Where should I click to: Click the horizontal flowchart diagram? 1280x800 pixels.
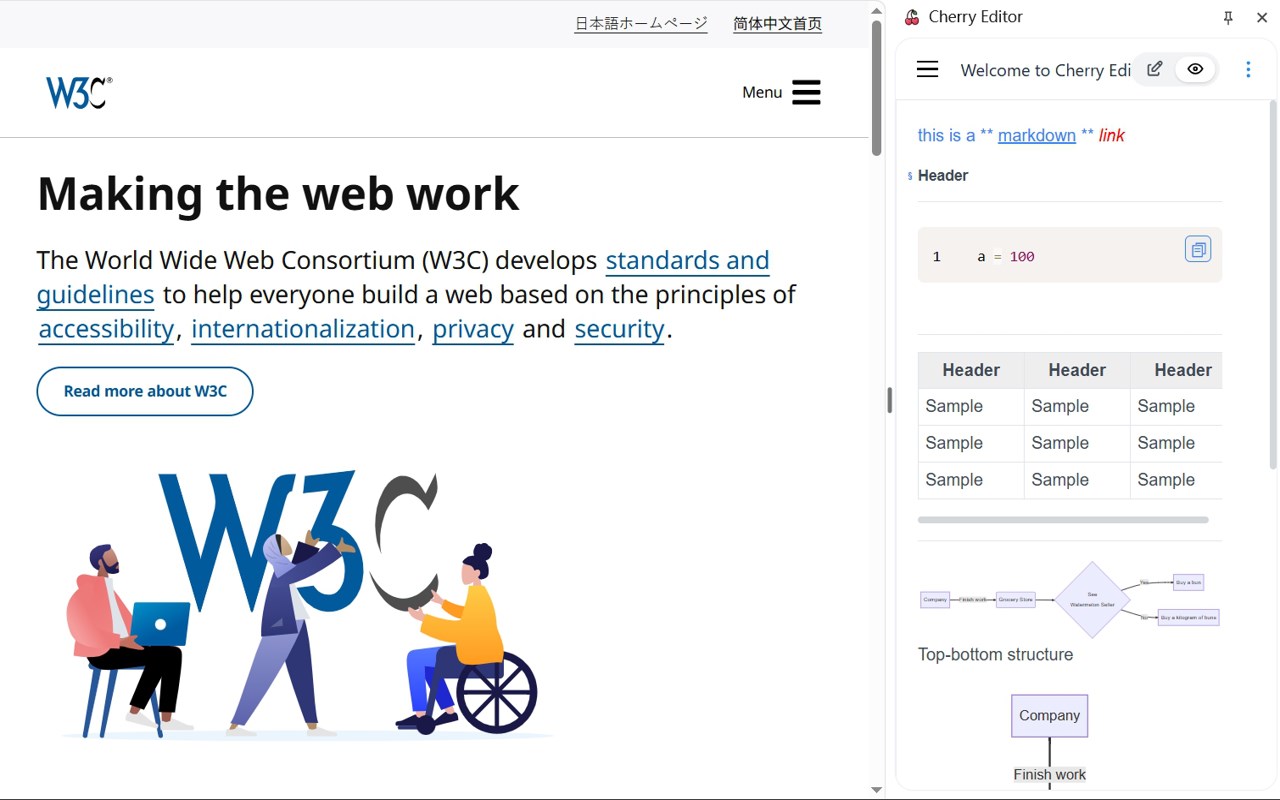1070,600
